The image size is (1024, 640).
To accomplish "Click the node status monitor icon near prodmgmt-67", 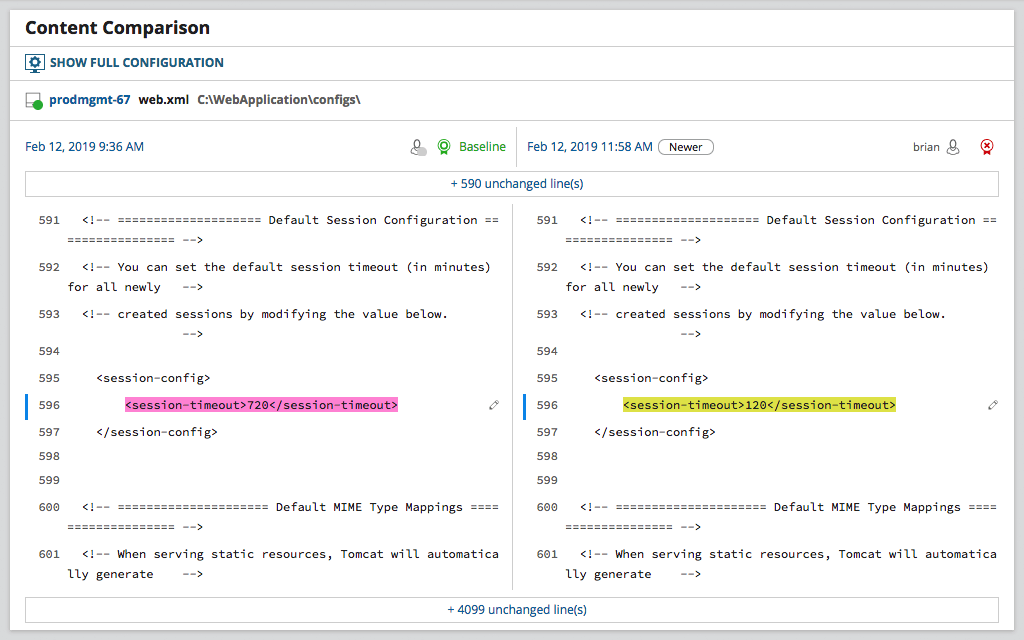I will tap(31, 99).
